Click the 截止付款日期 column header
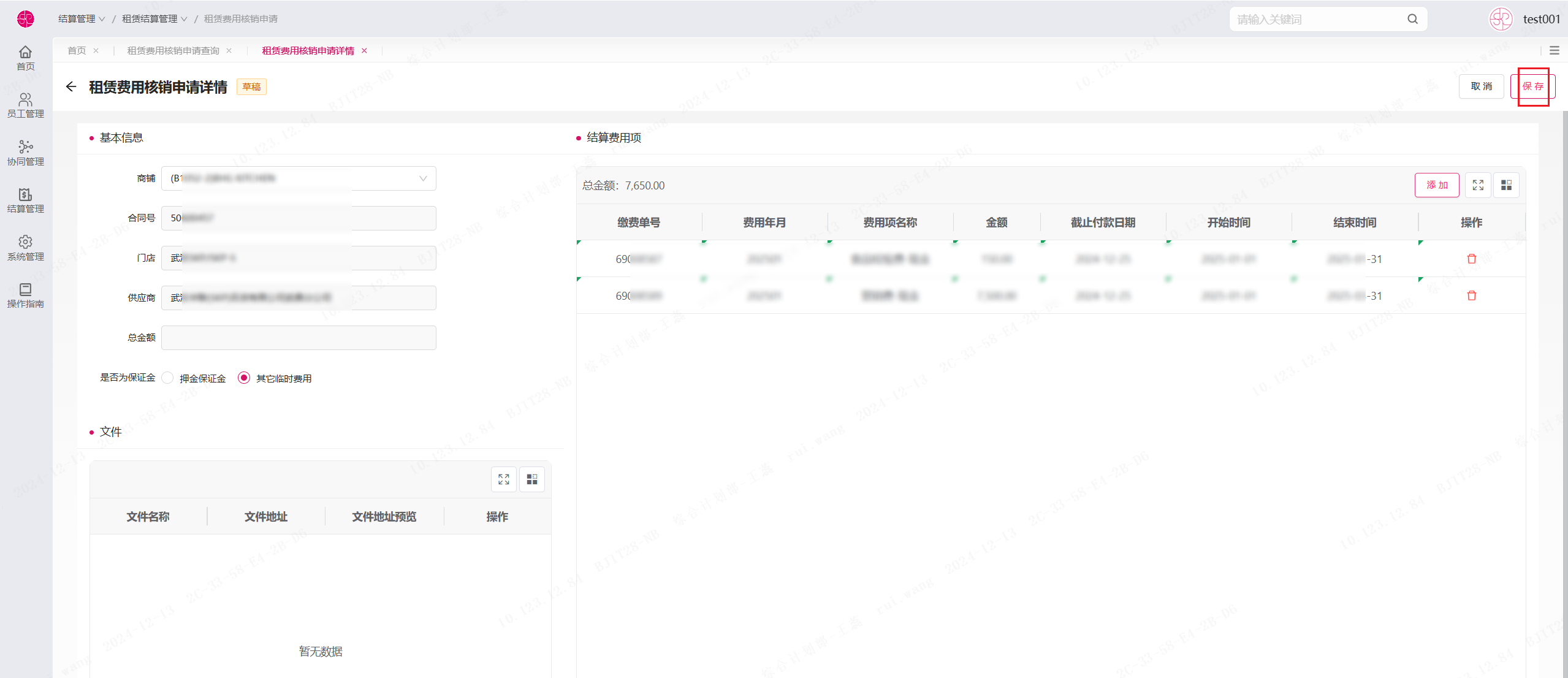The width and height of the screenshot is (1568, 678). click(1103, 223)
